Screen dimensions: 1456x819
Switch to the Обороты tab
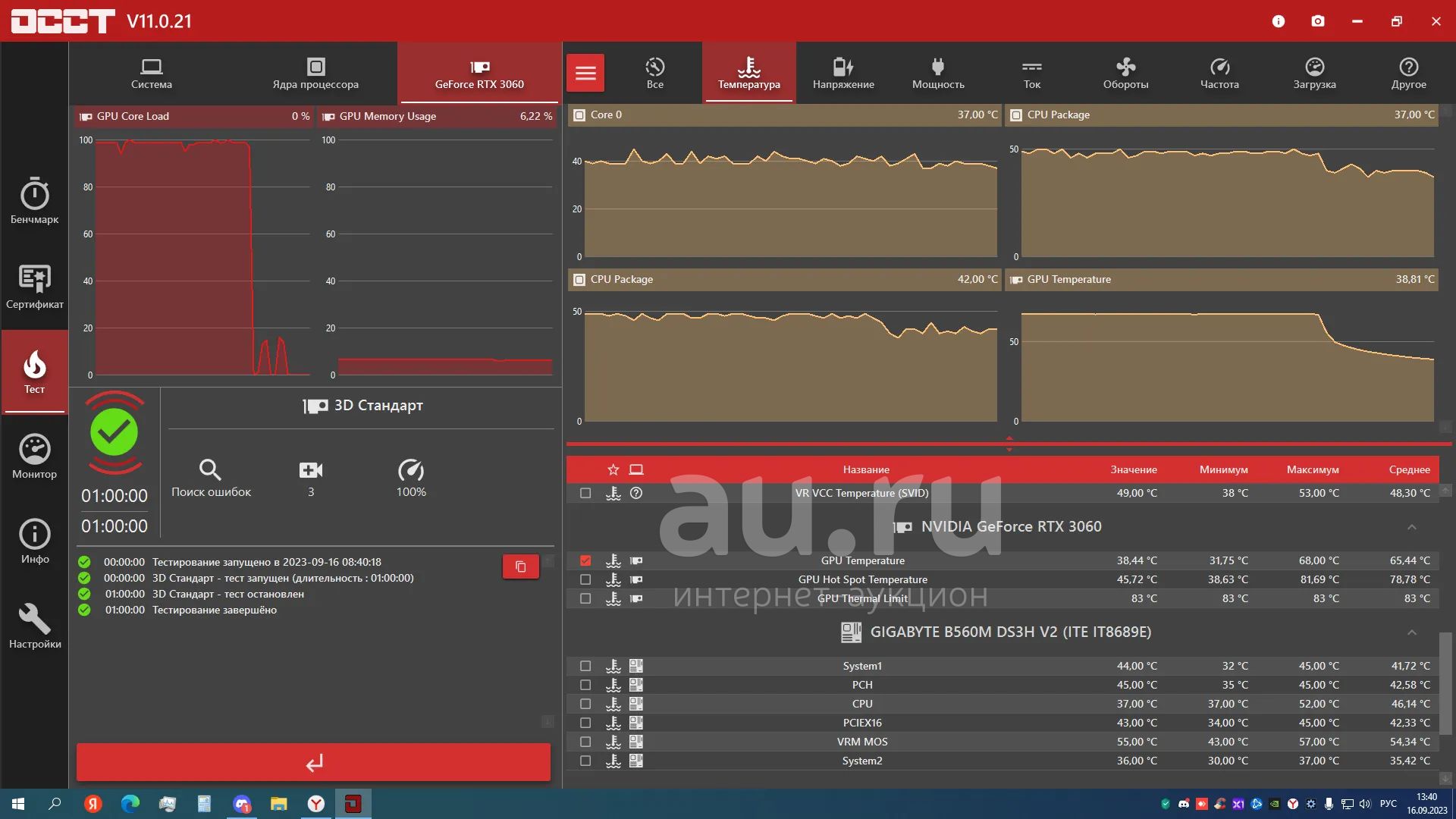point(1126,74)
